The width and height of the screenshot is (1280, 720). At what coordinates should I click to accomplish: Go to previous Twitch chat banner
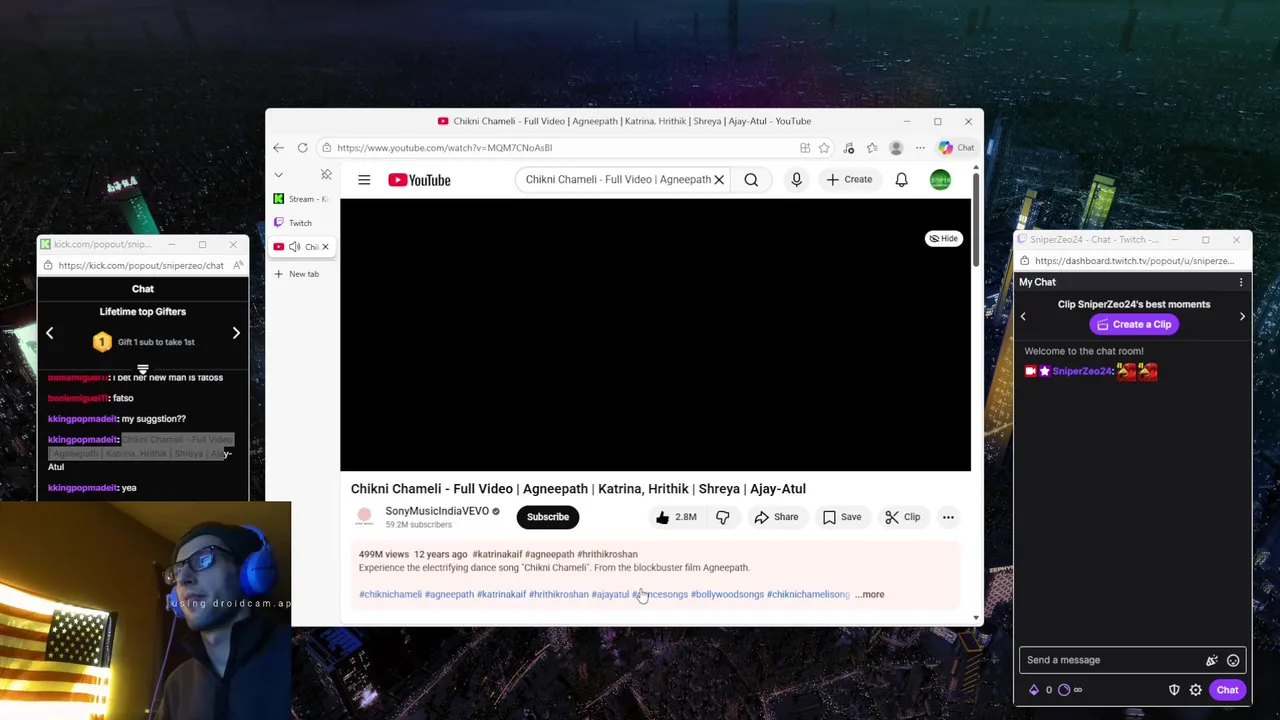(1023, 316)
